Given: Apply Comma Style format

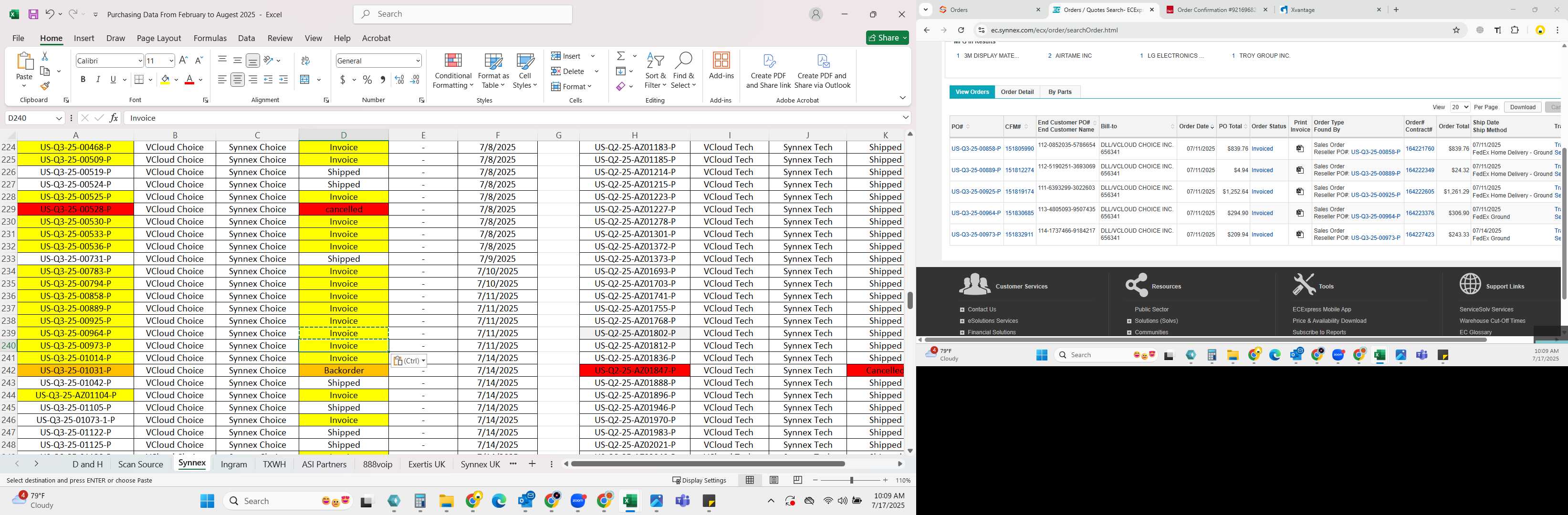Looking at the screenshot, I should [x=382, y=80].
